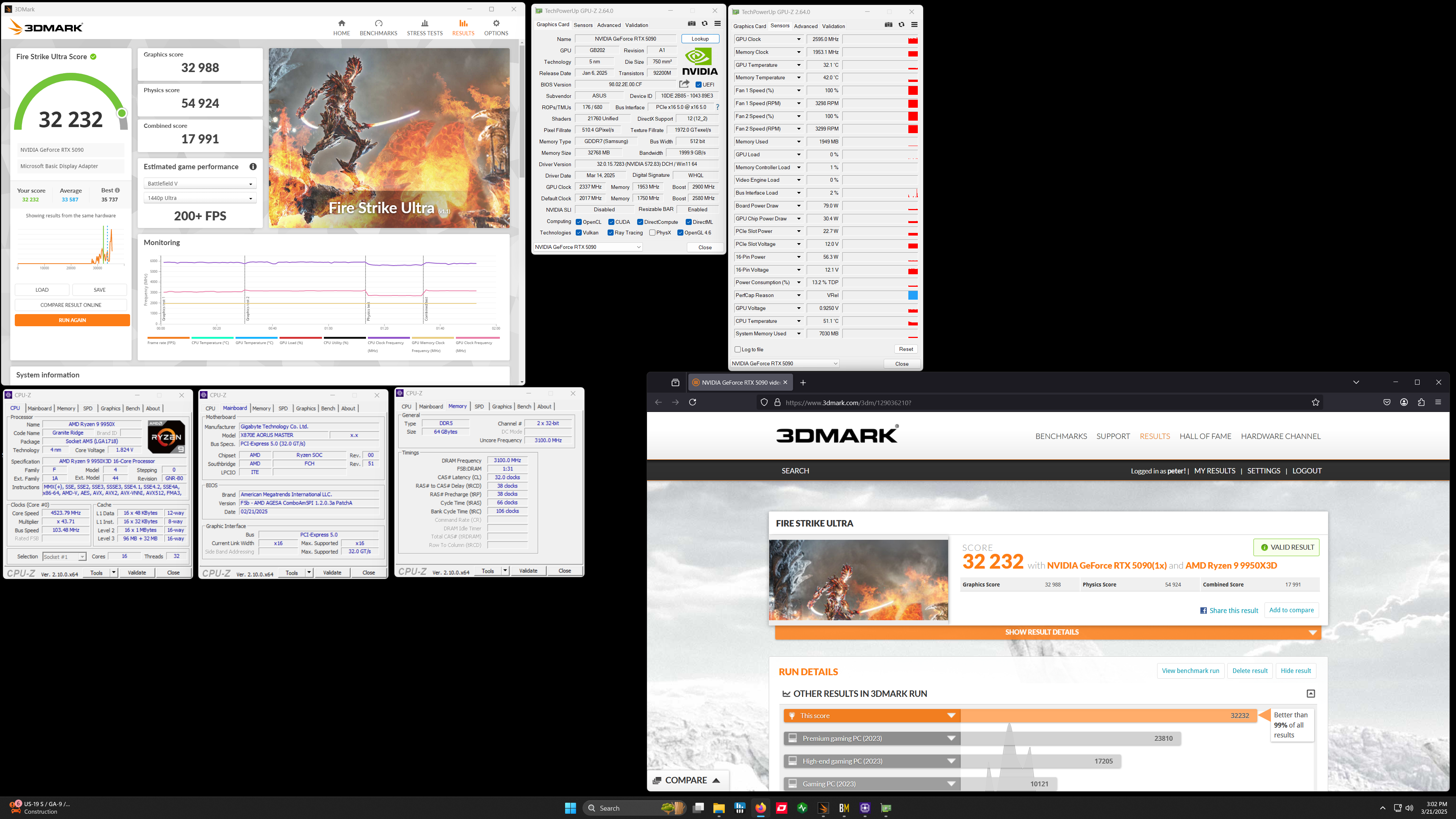Collapse Other Results panel with square arrow icon
This screenshot has height=819, width=1456.
click(x=1311, y=693)
